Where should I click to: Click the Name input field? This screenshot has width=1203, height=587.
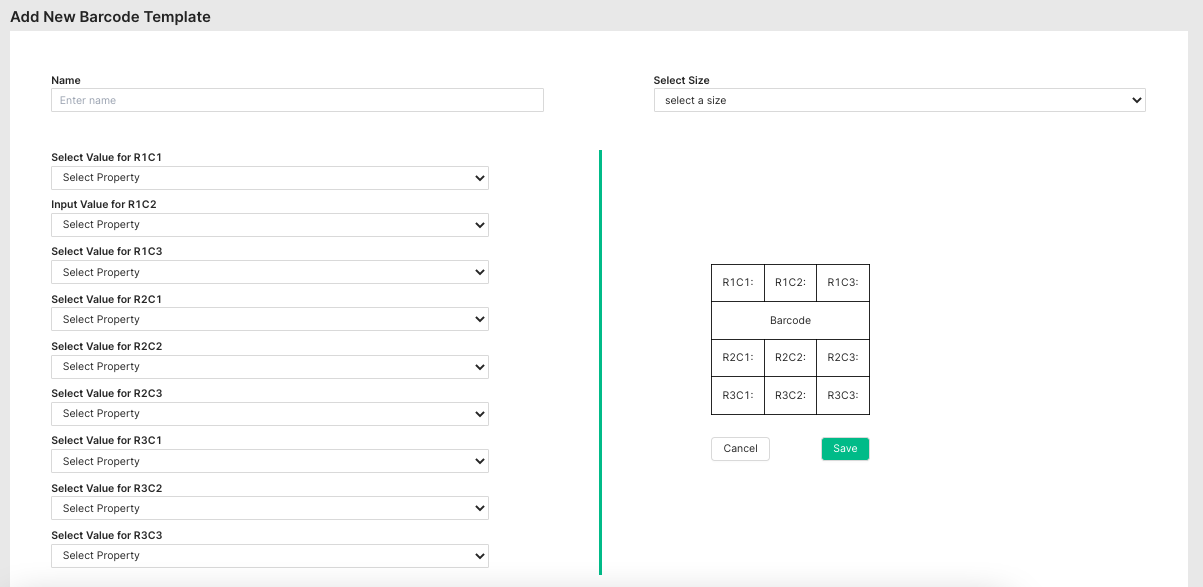(x=297, y=100)
